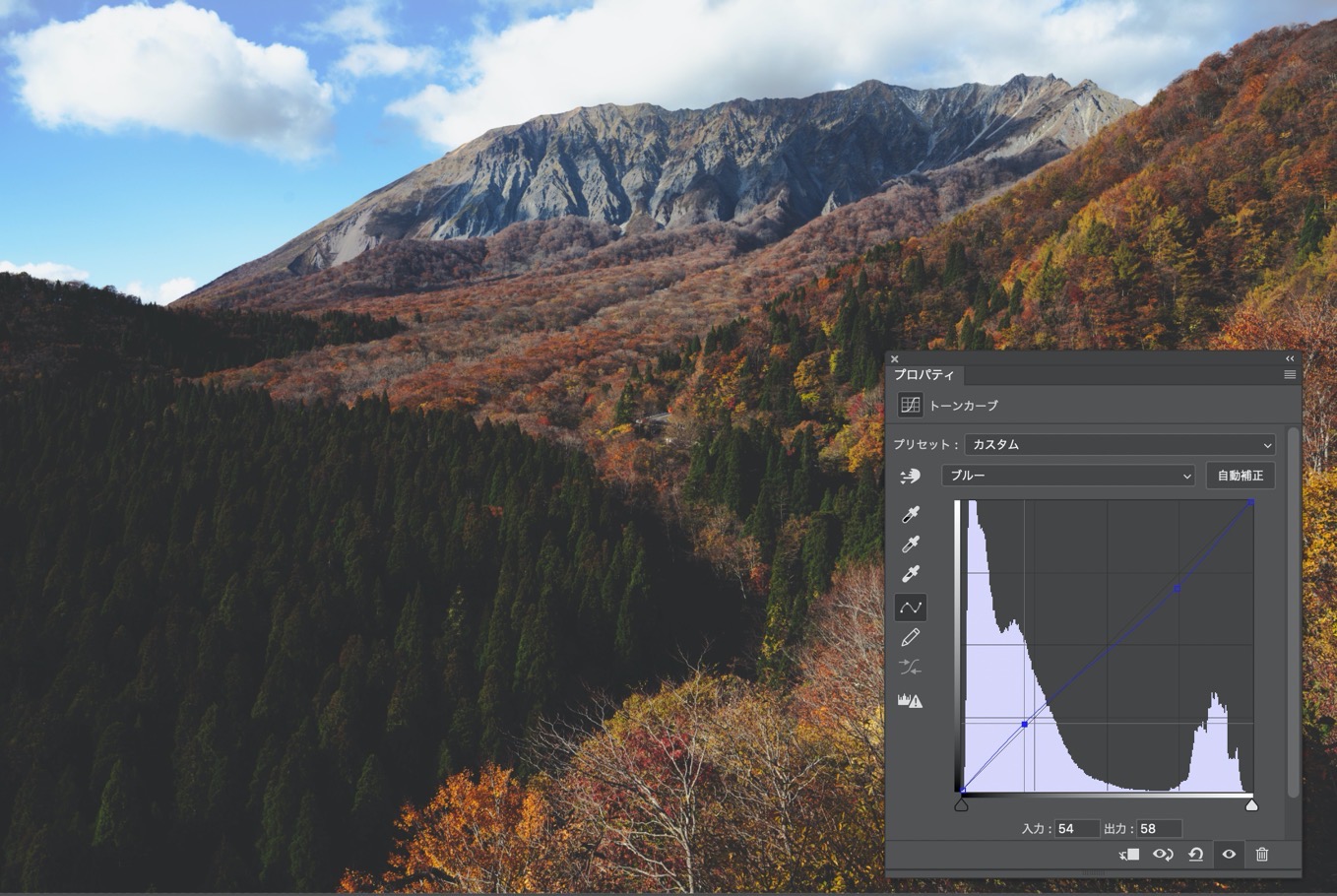Open the プリセット dropdown showing カスタム
This screenshot has height=896, width=1337.
[1120, 445]
